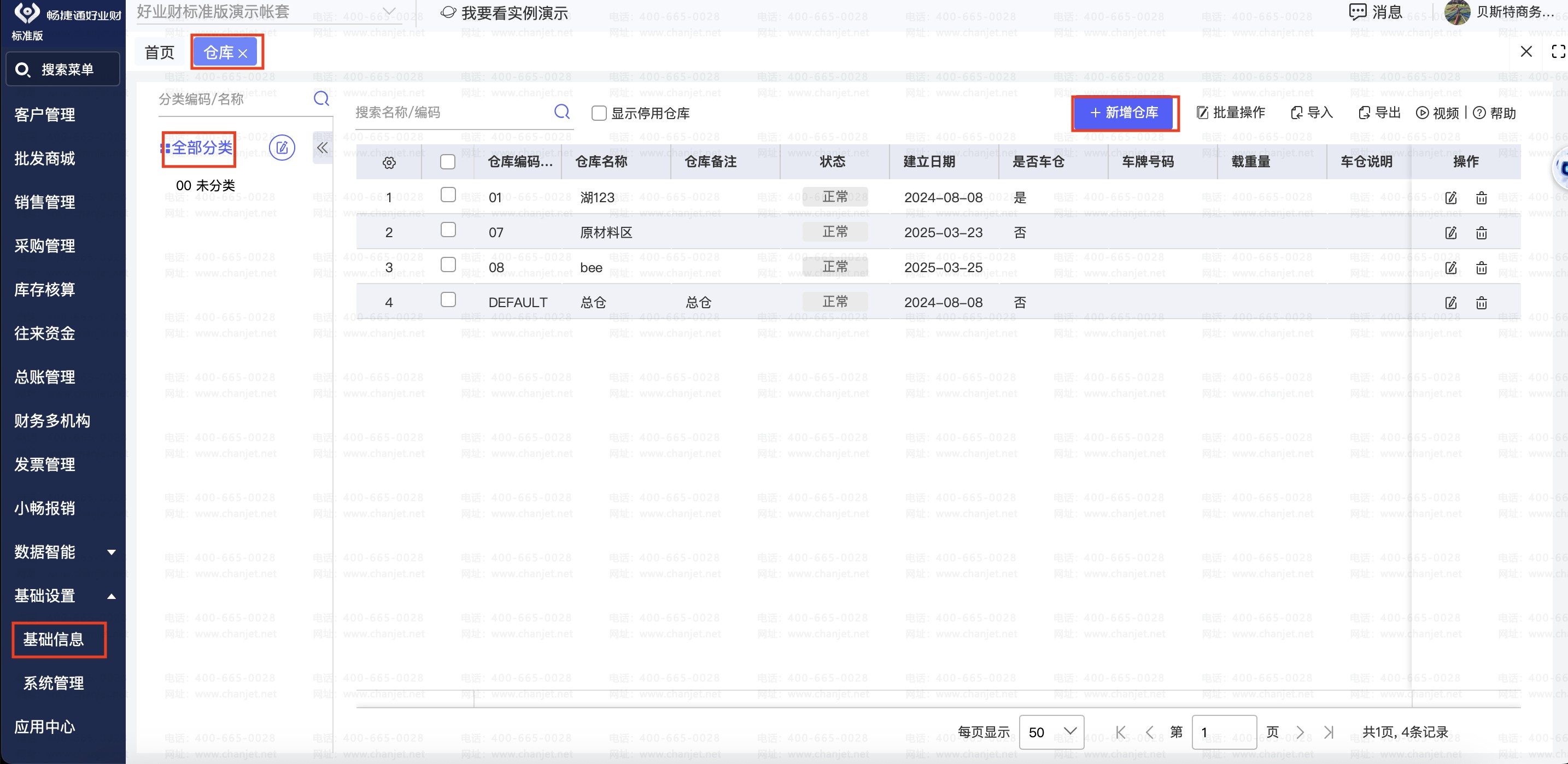Open 采购管理 in the sidebar

45,246
